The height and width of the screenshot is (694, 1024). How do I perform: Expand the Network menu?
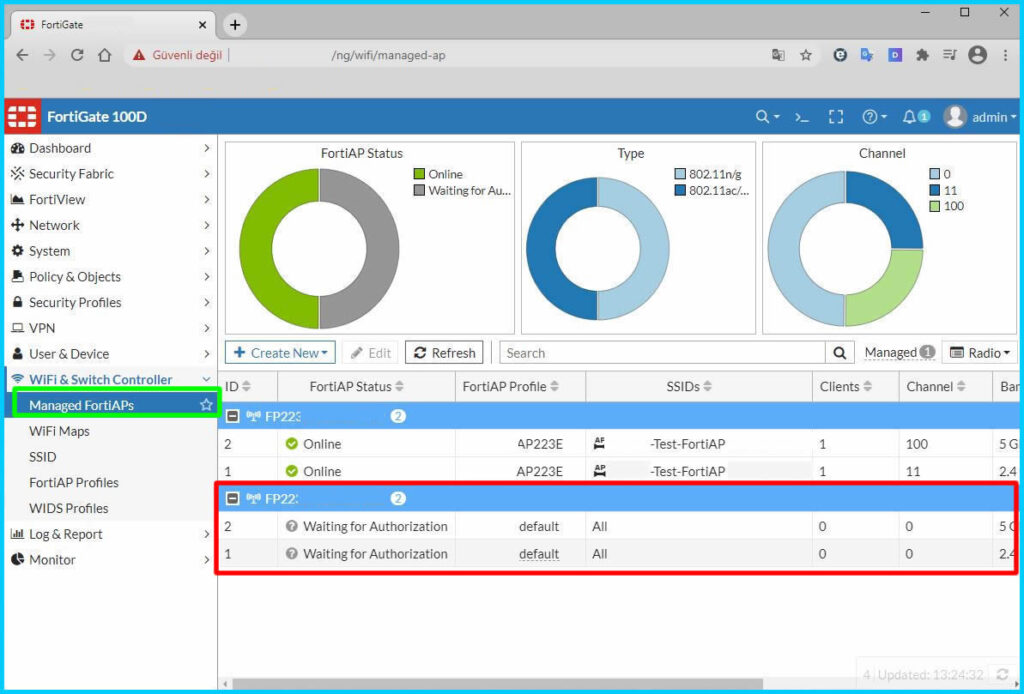coord(111,225)
